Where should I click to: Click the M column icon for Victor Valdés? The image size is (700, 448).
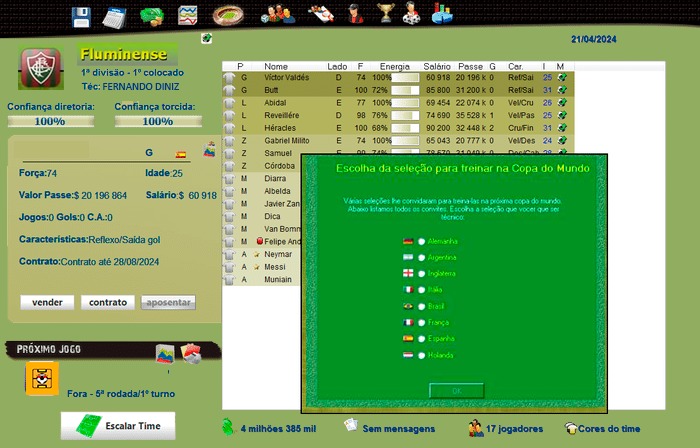562,77
